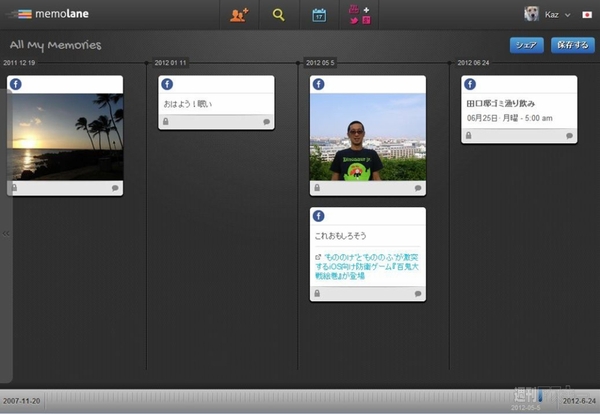The width and height of the screenshot is (600, 414).
Task: Open the add services icon cluster
Action: pos(360,15)
